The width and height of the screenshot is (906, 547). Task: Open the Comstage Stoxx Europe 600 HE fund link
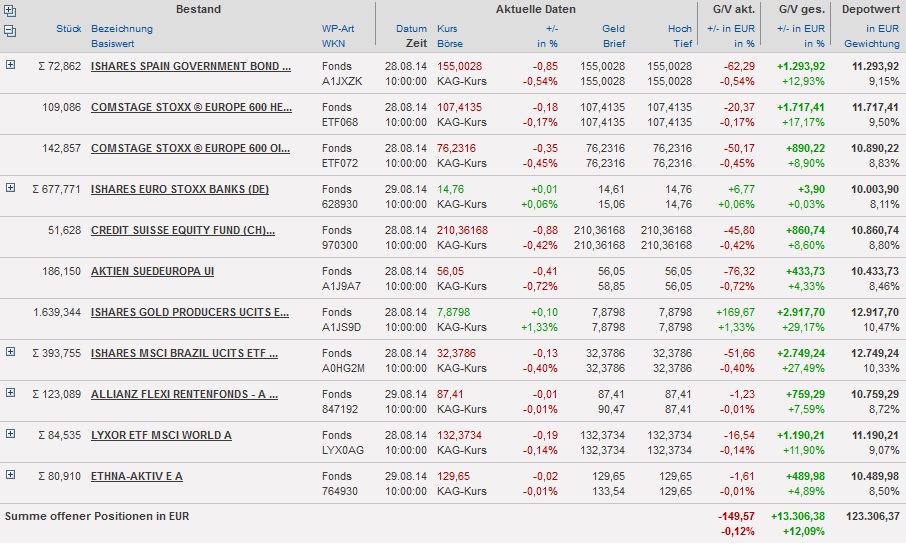[191, 107]
